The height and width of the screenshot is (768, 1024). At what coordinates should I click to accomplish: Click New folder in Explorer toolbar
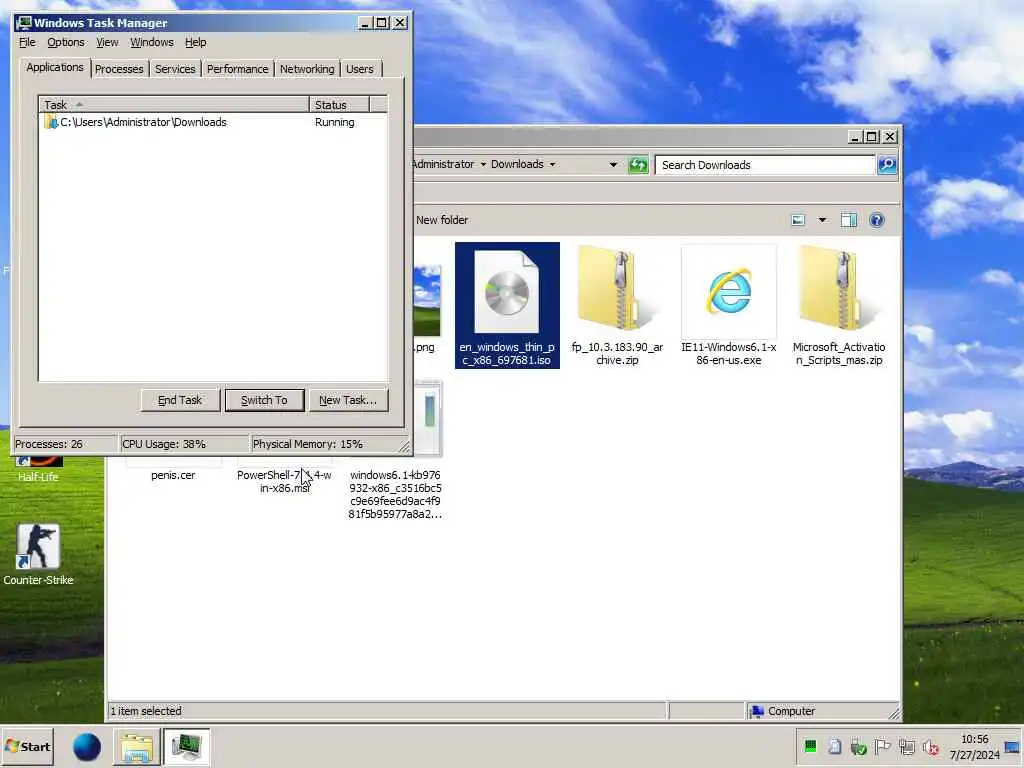point(442,220)
